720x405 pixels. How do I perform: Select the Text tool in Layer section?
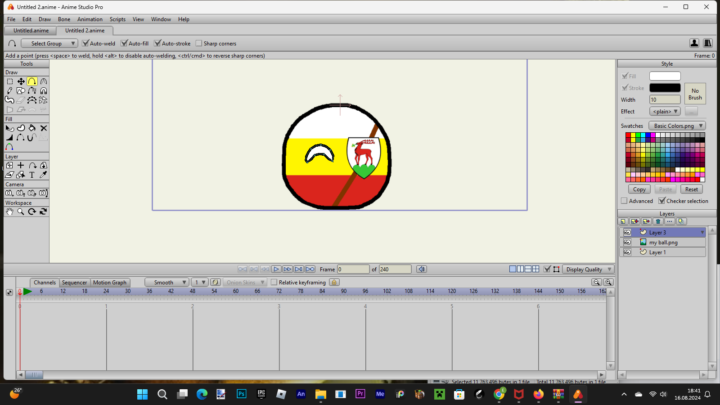tap(32, 175)
